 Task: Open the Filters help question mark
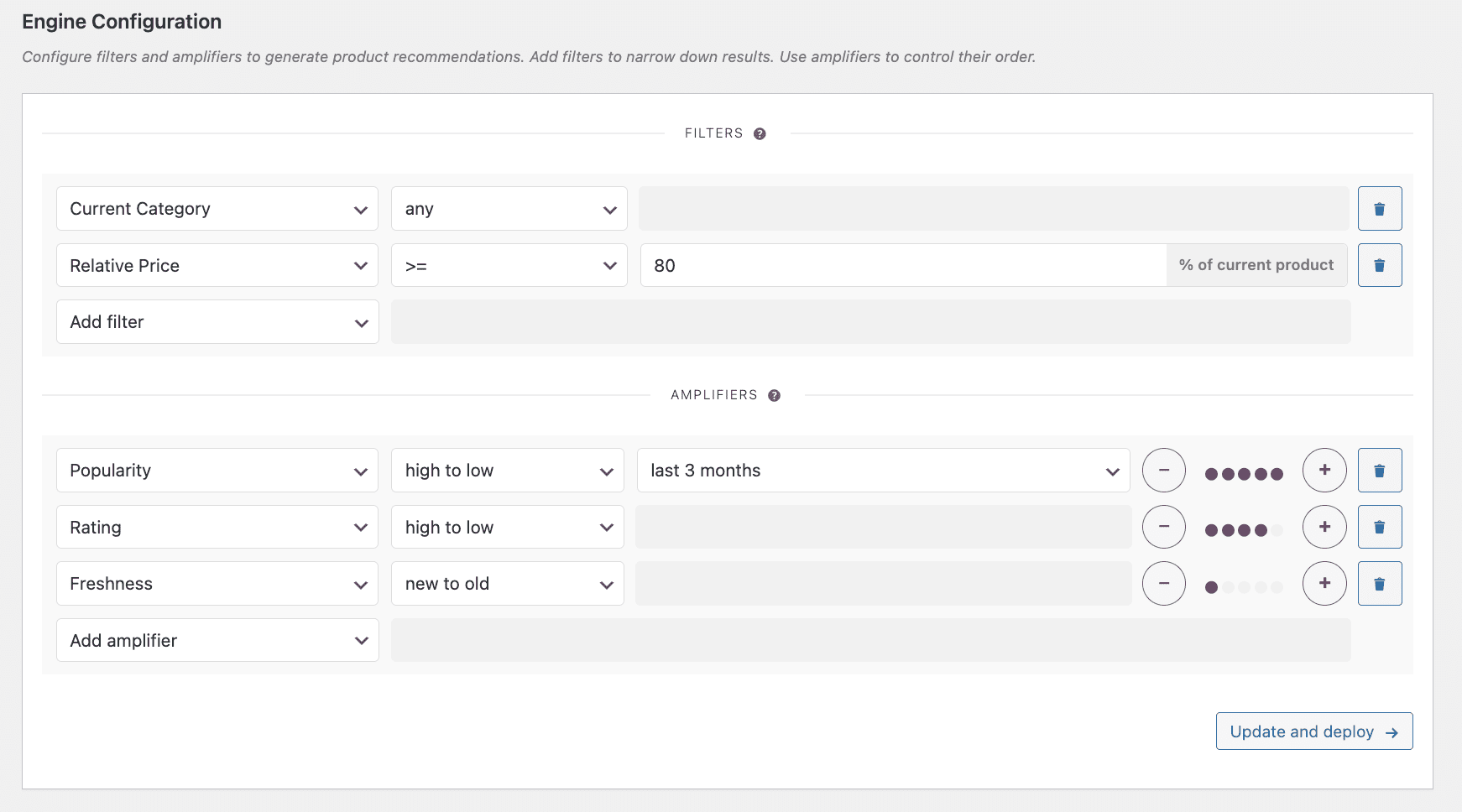(x=760, y=133)
